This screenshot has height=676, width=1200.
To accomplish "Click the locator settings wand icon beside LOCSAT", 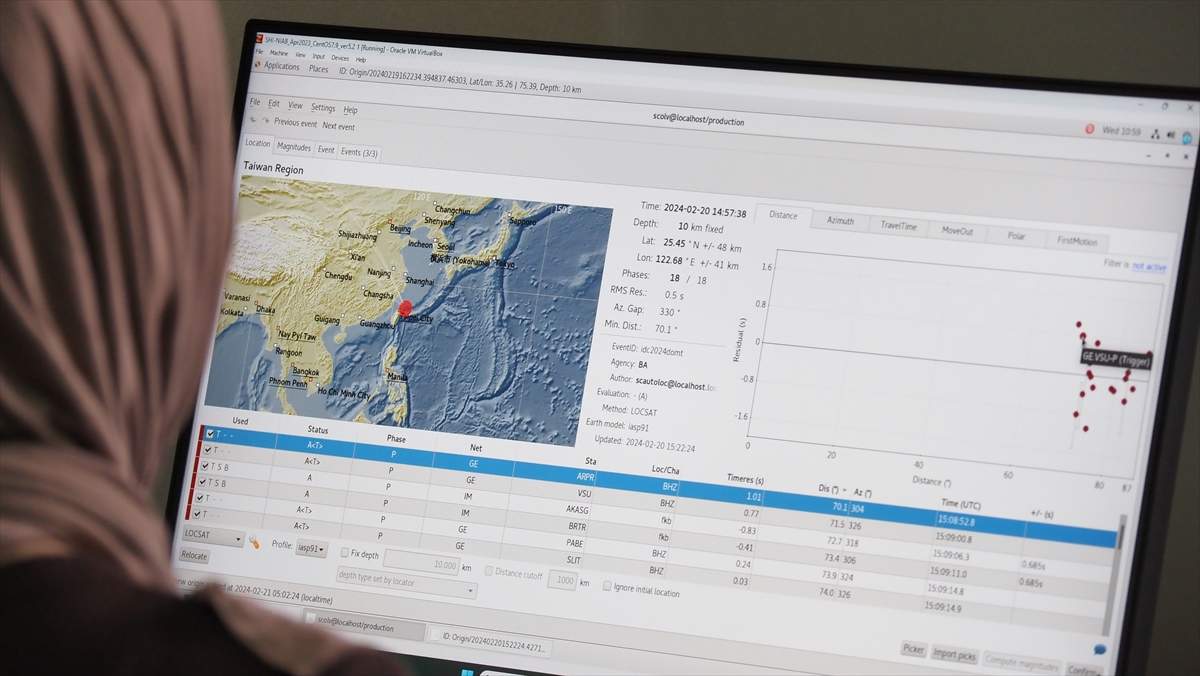I will (254, 542).
